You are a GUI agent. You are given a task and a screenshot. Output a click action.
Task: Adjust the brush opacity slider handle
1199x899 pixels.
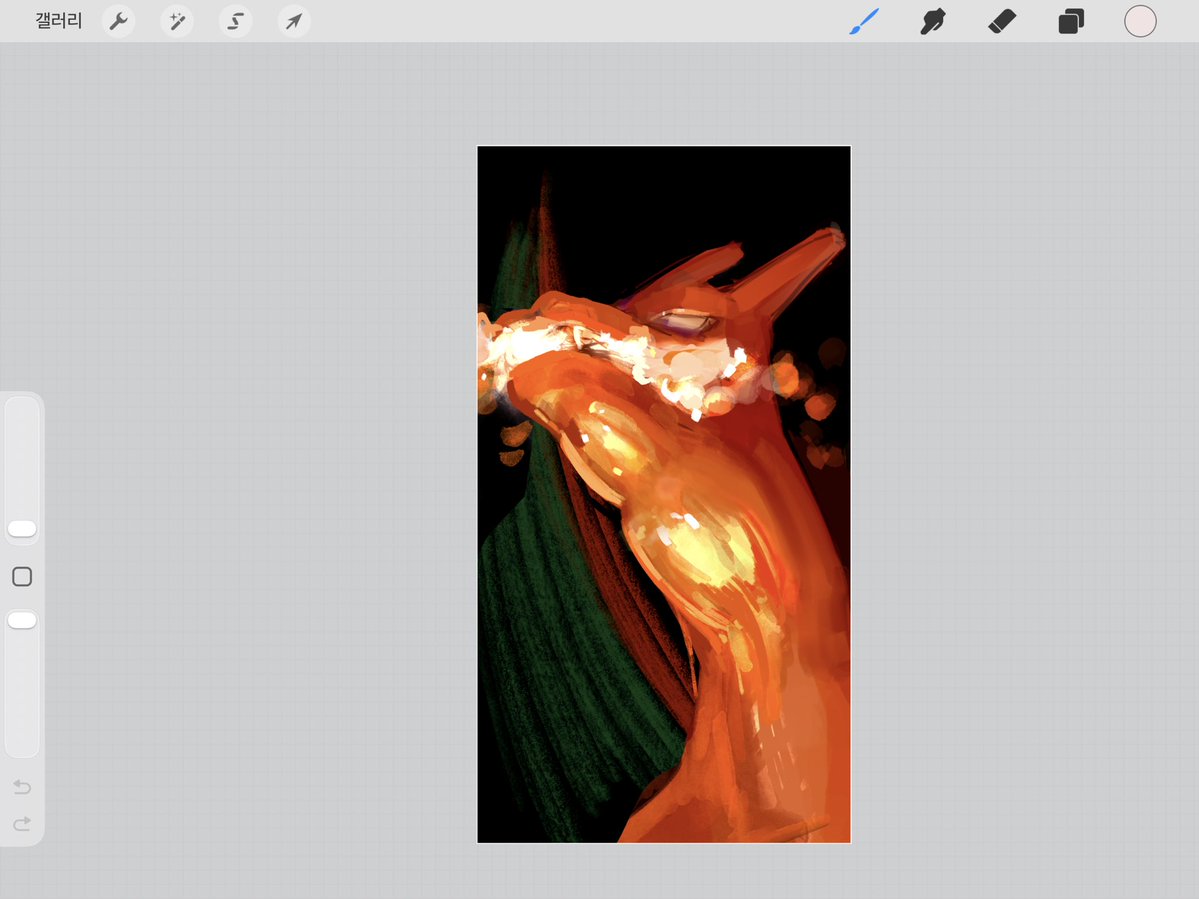(x=22, y=620)
